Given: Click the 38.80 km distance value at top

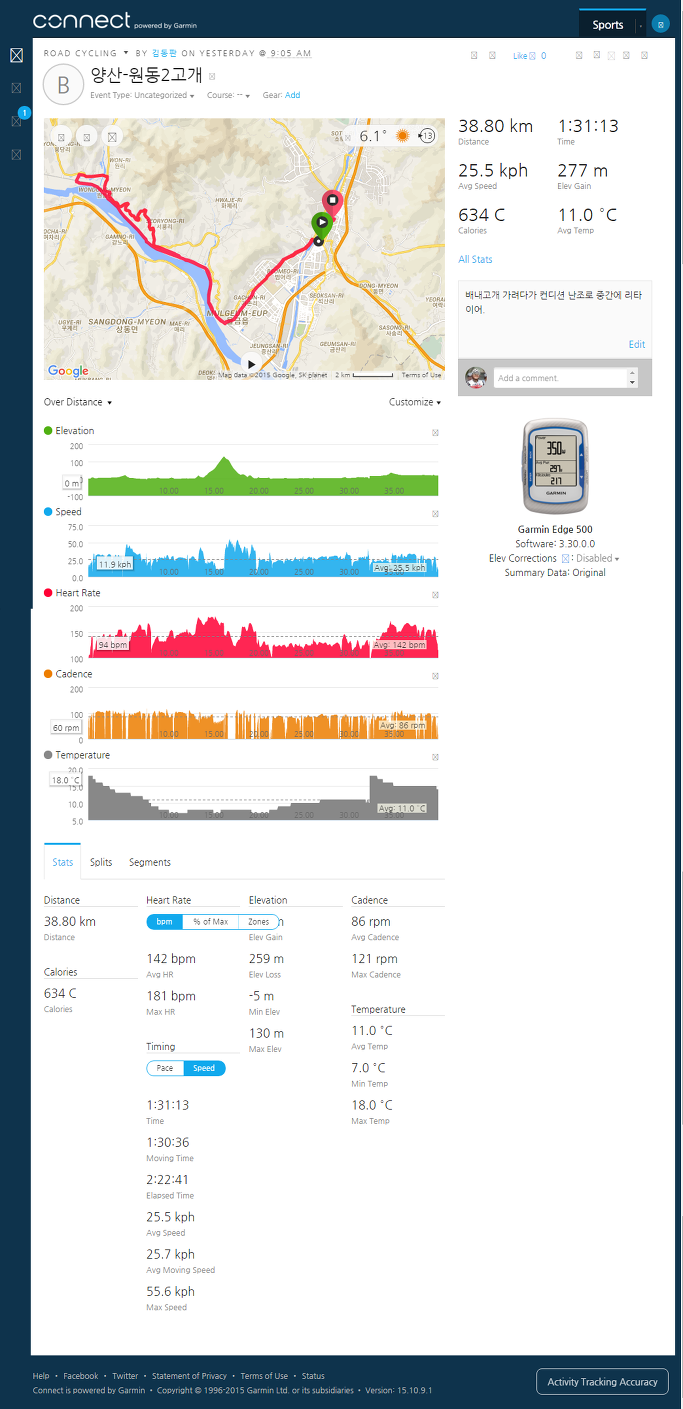Looking at the screenshot, I should [496, 126].
